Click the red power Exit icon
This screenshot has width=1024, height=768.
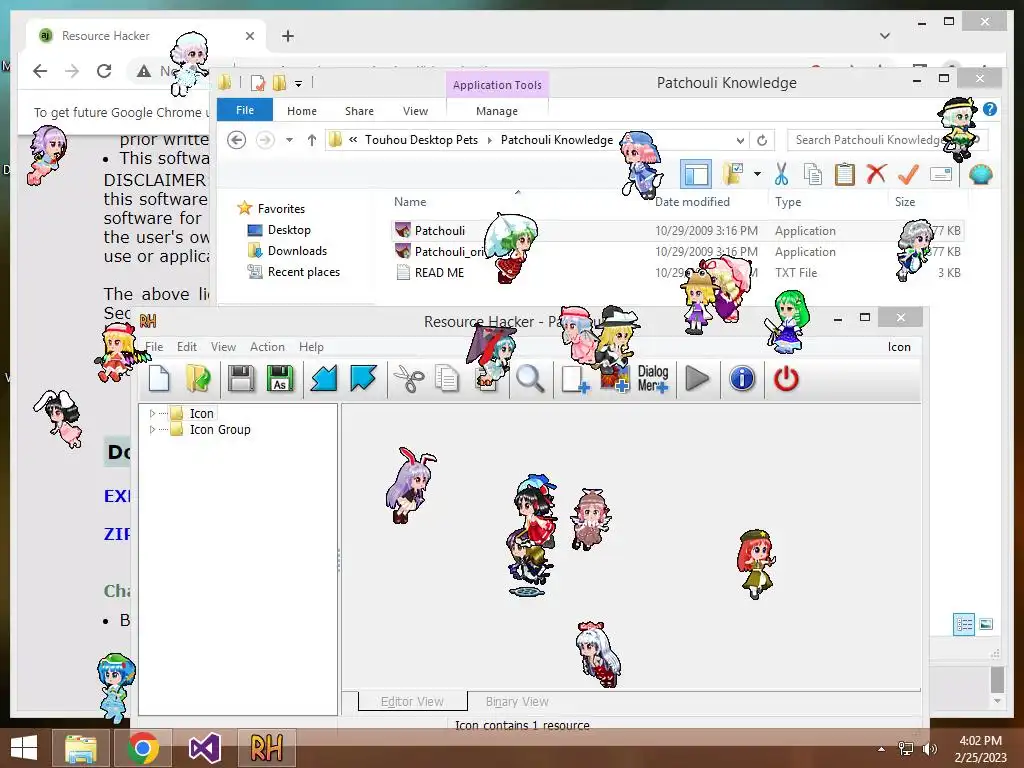coord(786,379)
